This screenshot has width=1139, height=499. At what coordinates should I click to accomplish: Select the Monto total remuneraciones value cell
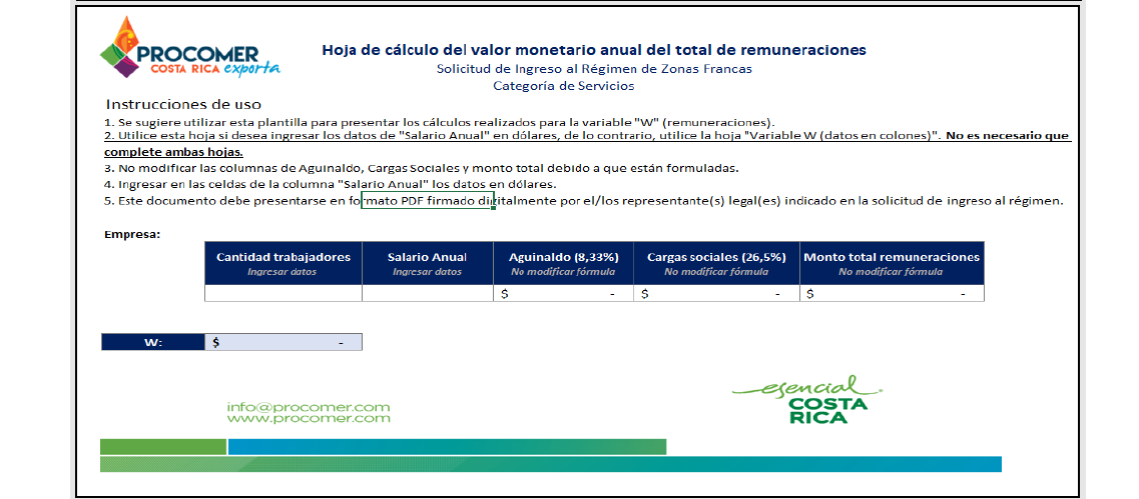pos(891,294)
